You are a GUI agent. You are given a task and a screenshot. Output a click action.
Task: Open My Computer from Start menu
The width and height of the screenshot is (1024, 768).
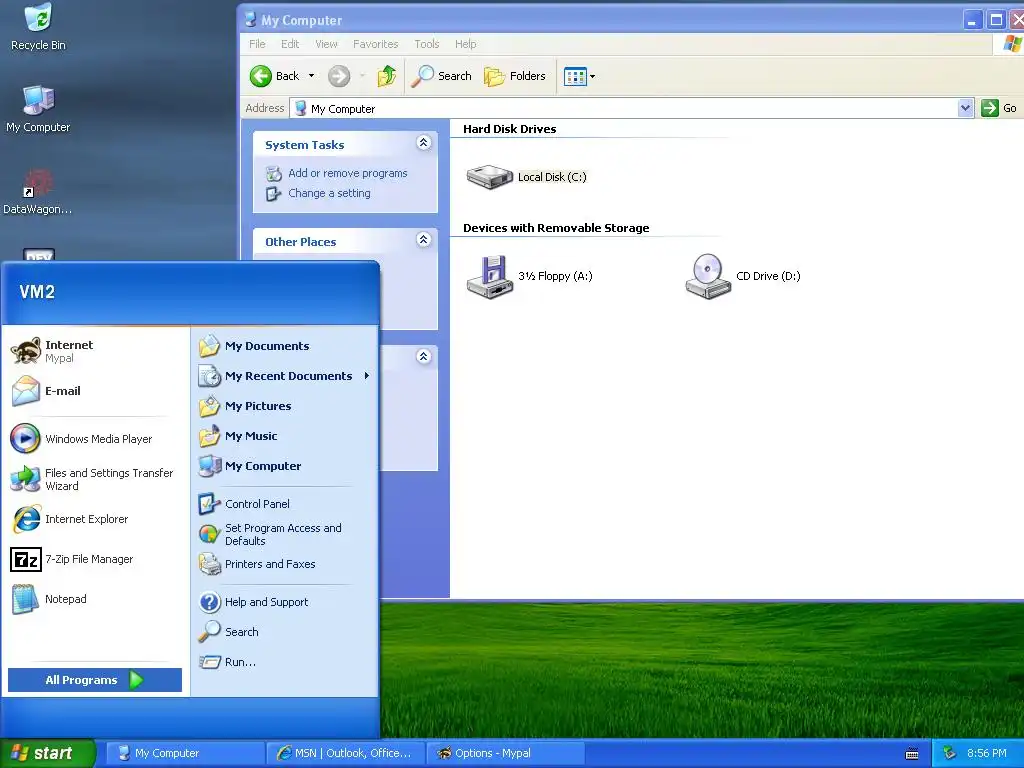point(285,466)
